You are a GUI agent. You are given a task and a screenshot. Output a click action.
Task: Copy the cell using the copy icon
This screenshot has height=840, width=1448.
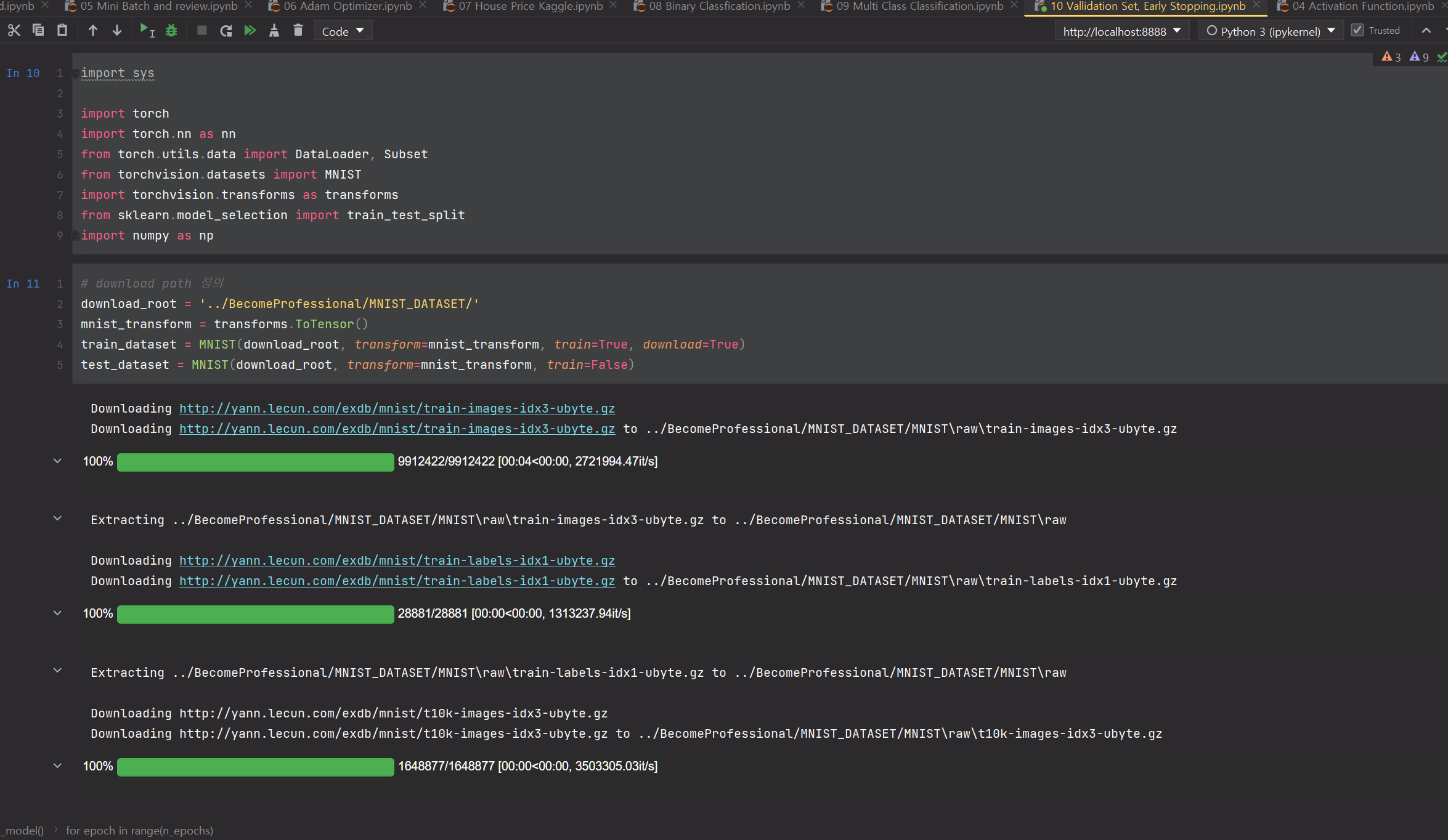[38, 31]
